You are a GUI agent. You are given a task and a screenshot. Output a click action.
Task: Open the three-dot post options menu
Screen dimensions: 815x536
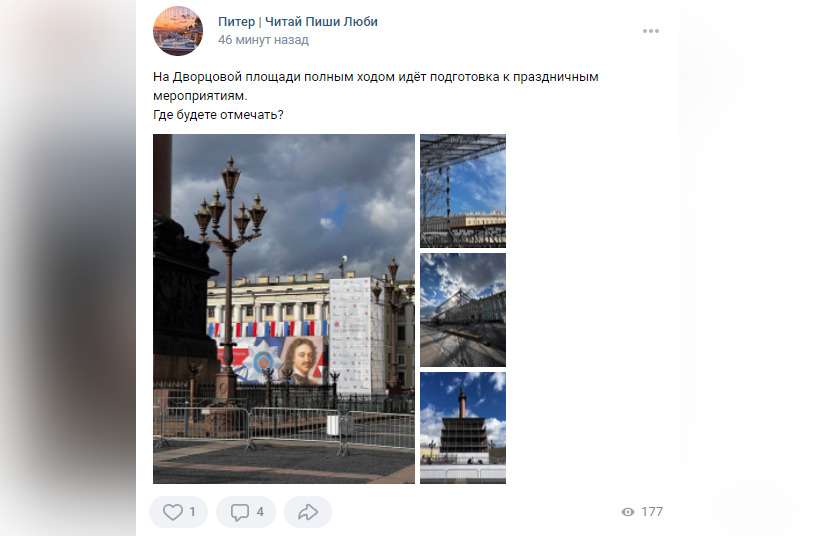point(651,31)
